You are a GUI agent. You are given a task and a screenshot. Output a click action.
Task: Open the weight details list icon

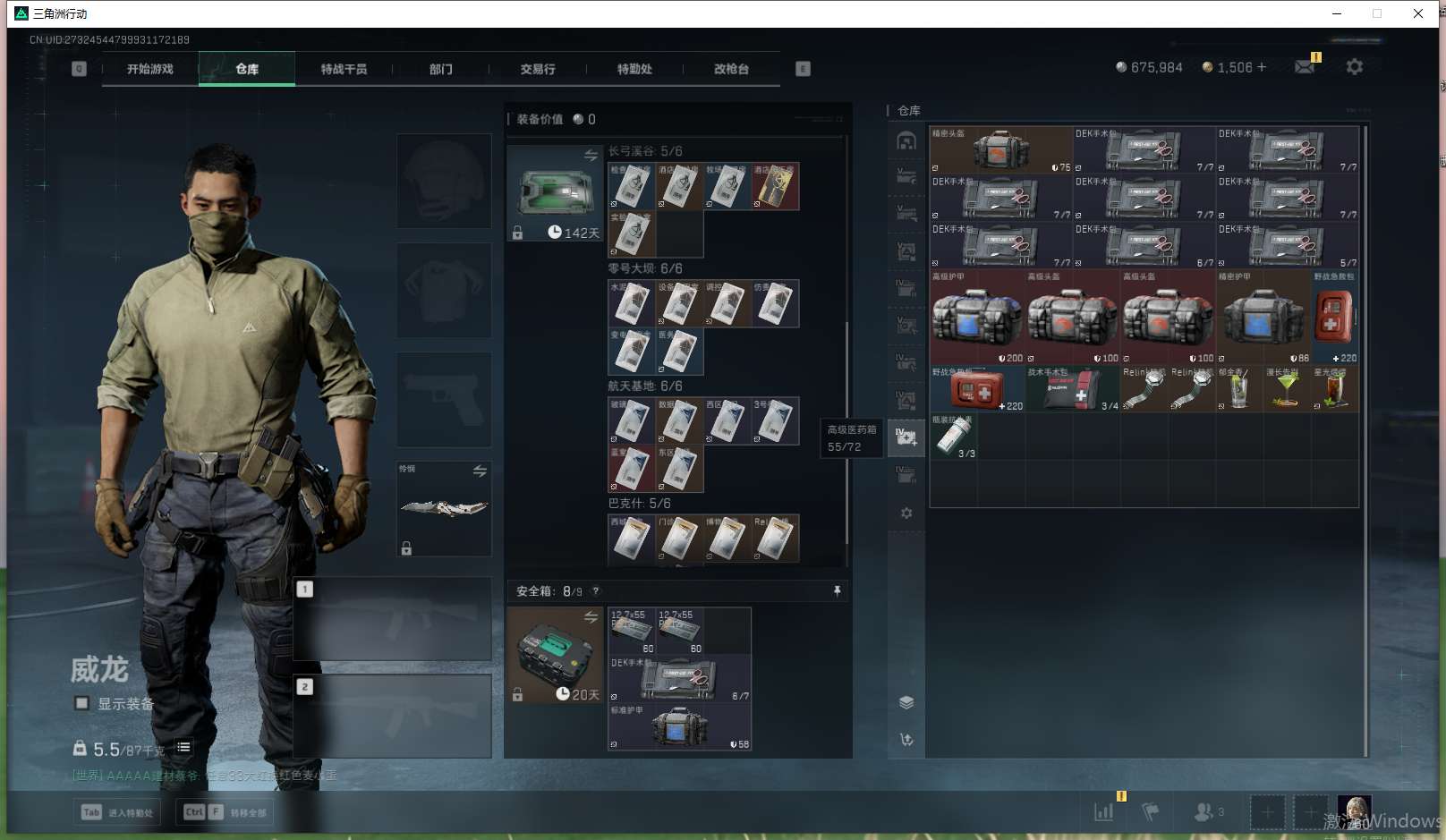[x=183, y=747]
